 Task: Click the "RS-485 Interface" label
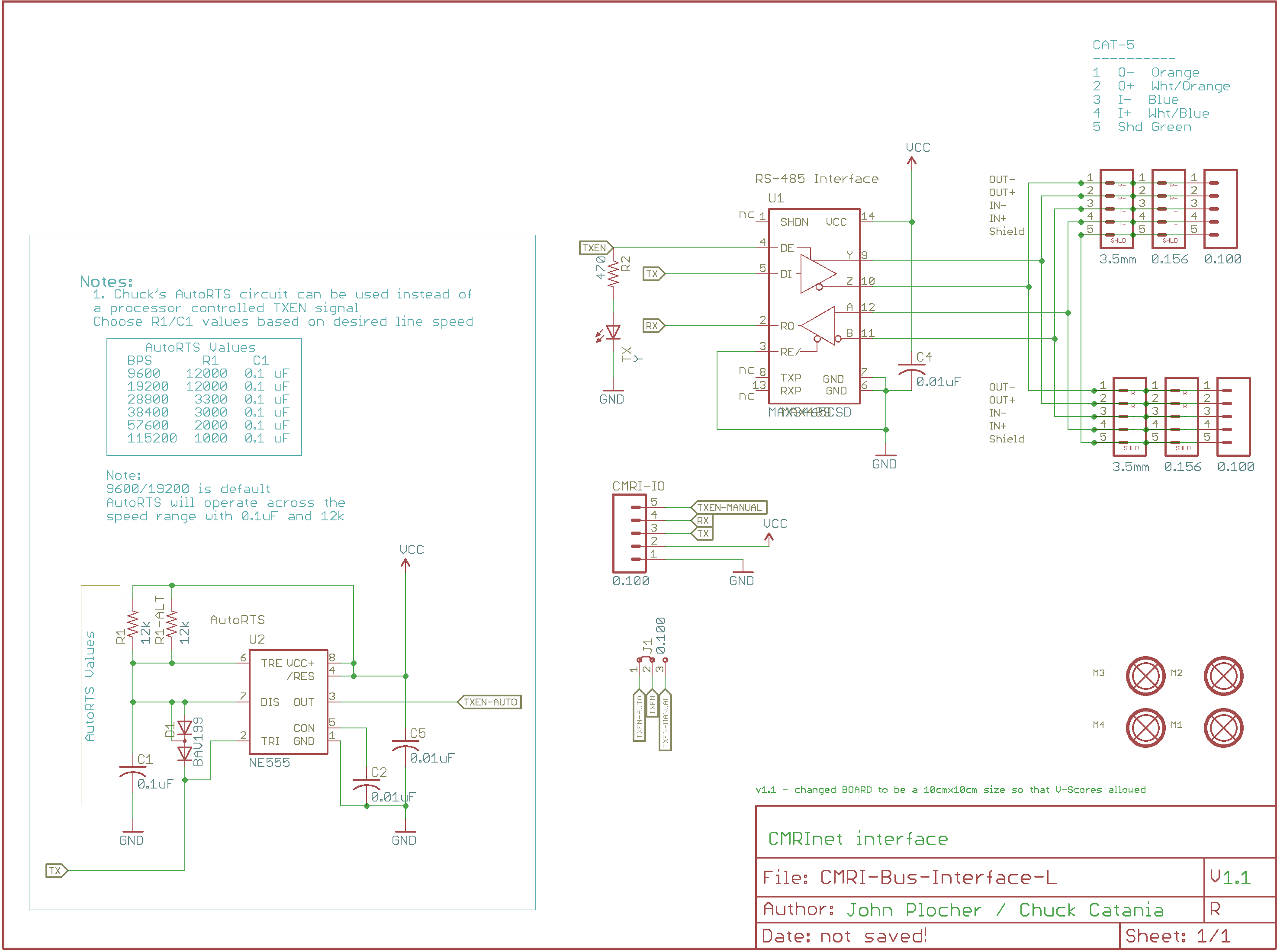click(x=817, y=179)
